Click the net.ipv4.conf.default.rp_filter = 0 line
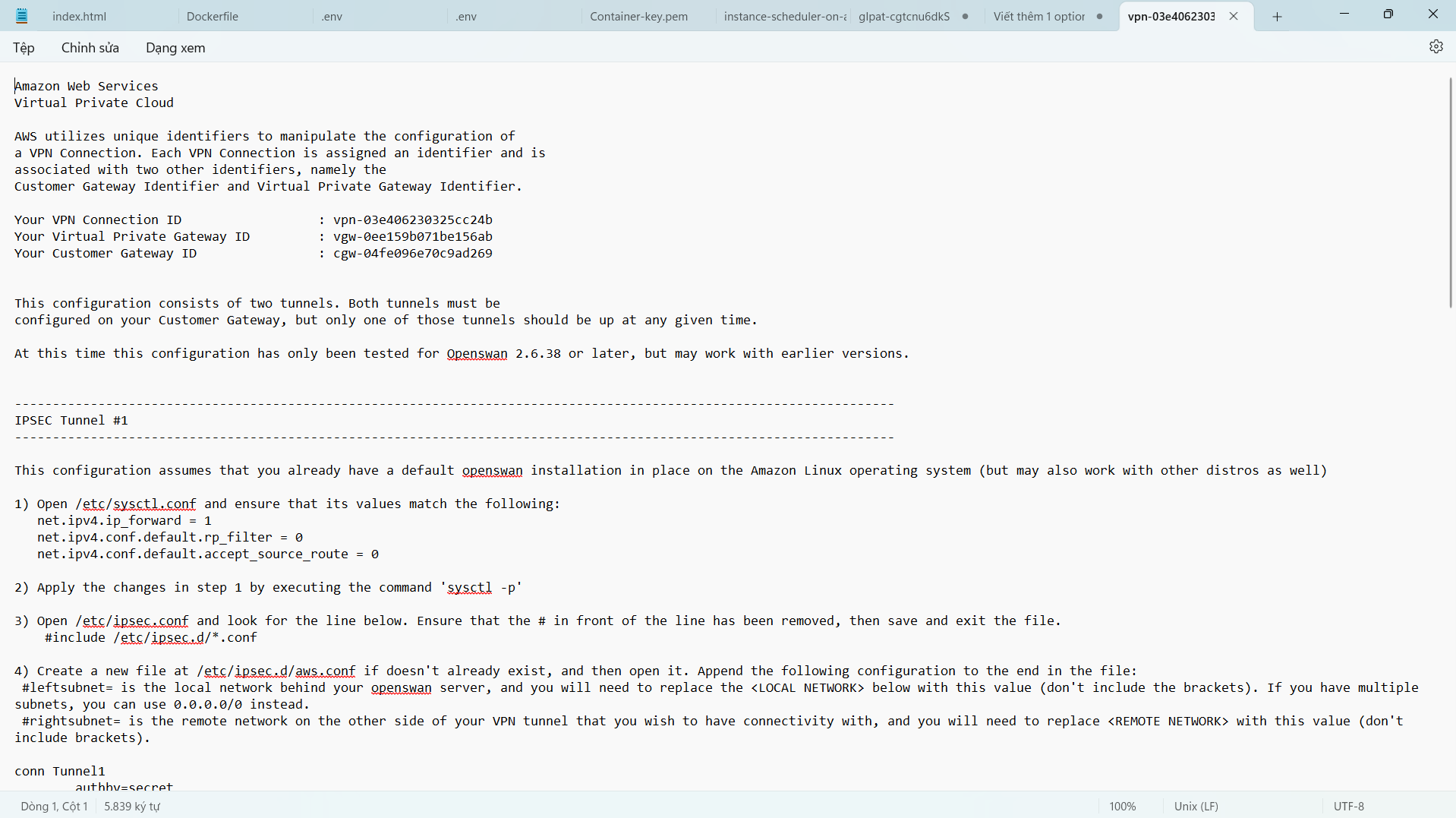 [x=170, y=537]
